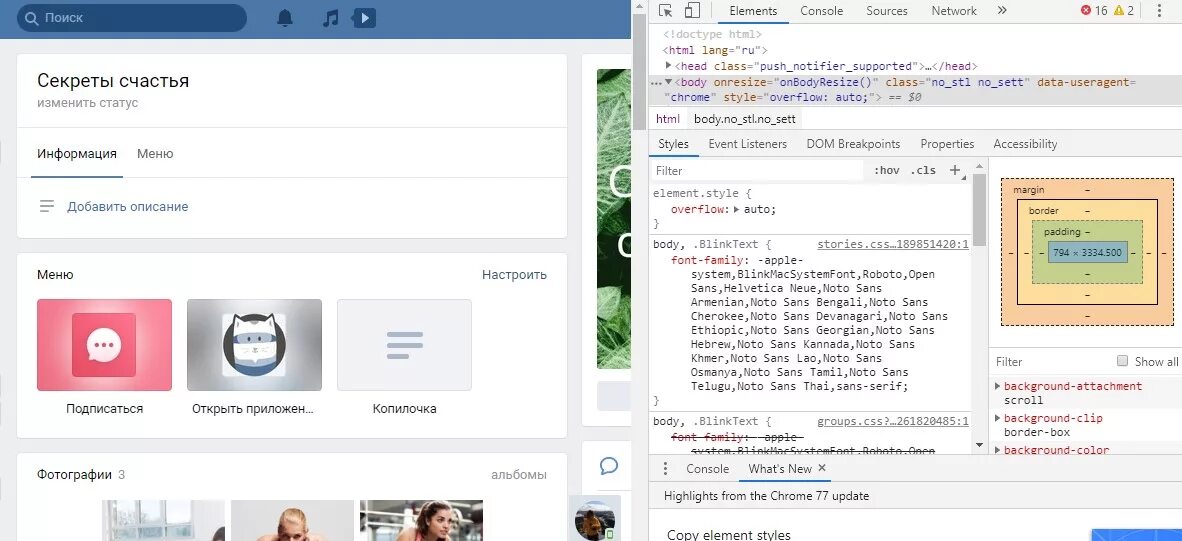Switch to VK Информация tab
The image size is (1182, 541).
point(77,154)
